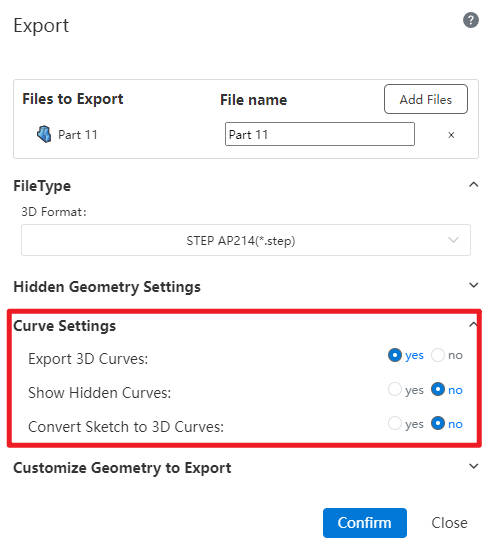This screenshot has height=544, width=491.
Task: Select yes for Convert Sketch to 3D Curves
Action: [395, 423]
